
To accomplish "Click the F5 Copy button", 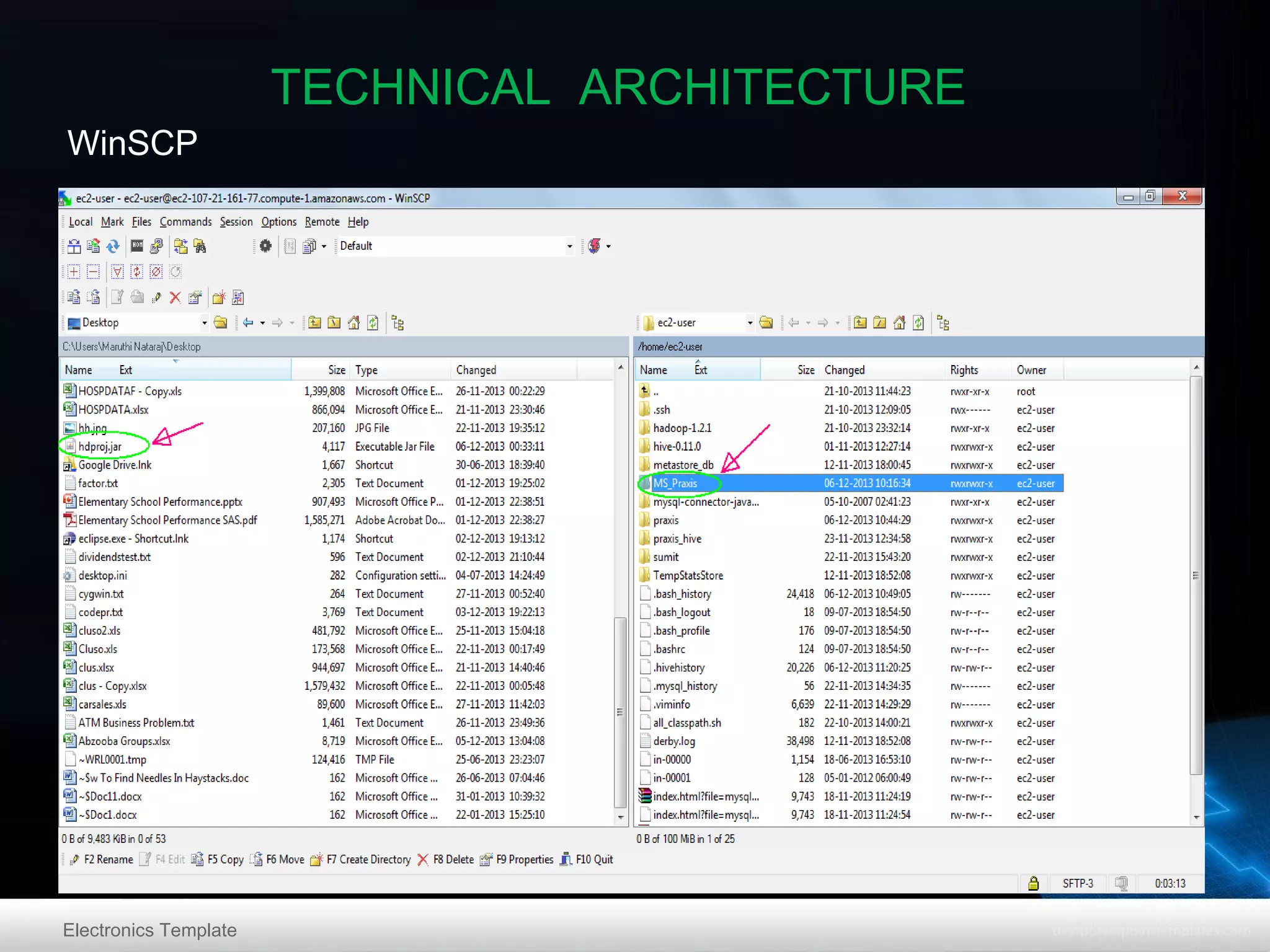I will 218,860.
